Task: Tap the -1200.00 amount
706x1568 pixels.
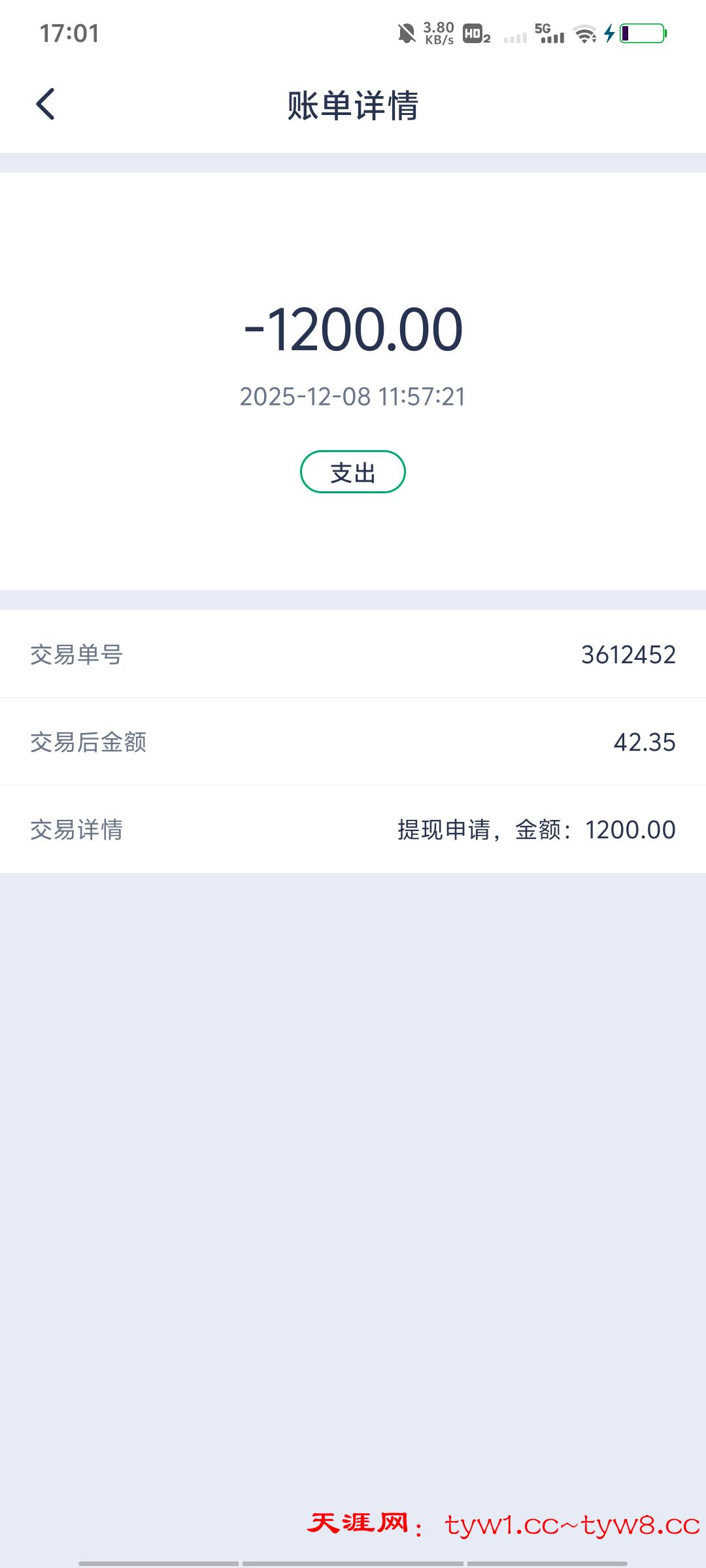Action: click(x=353, y=330)
